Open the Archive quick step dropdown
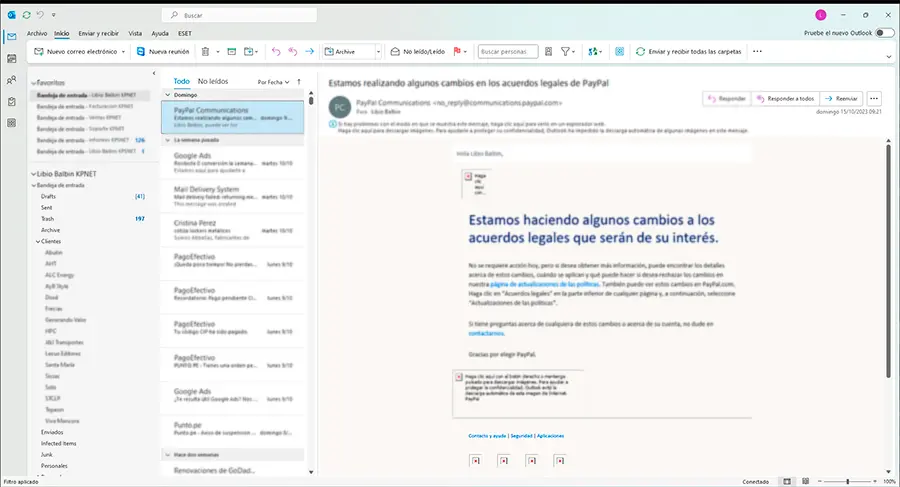This screenshot has height=487, width=900. 378,52
